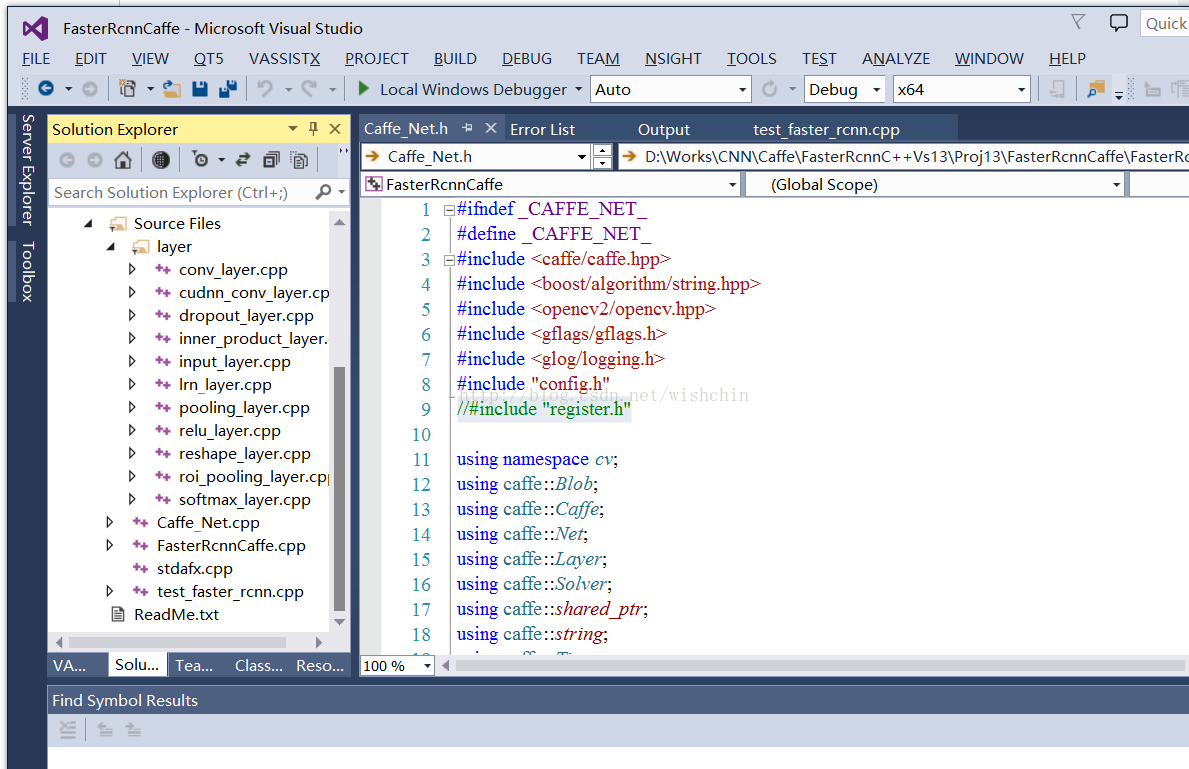
Task: Toggle the pin on the Caffe_Net.h tab
Action: pos(467,128)
